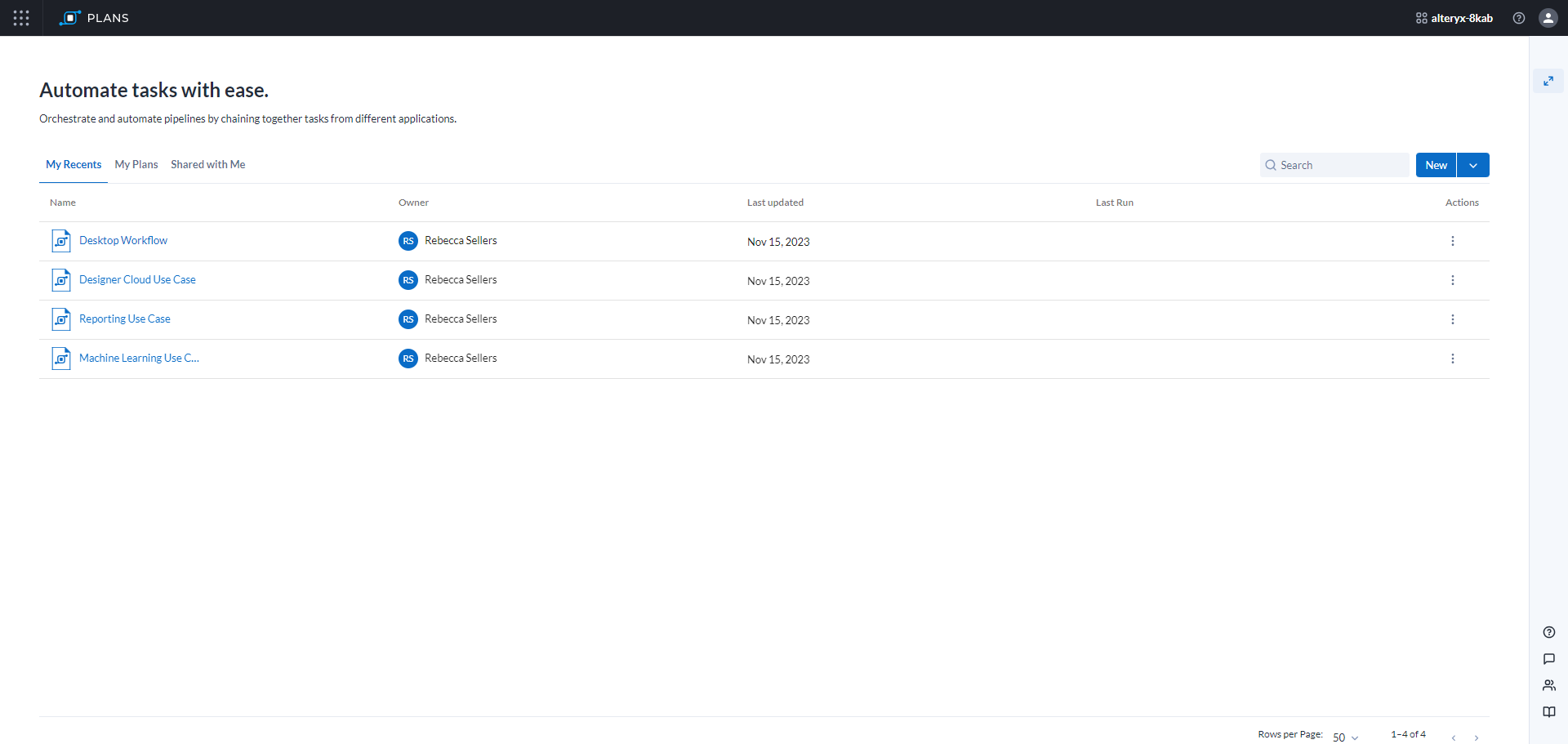
Task: Expand the New button dropdown arrow
Action: tap(1472, 165)
